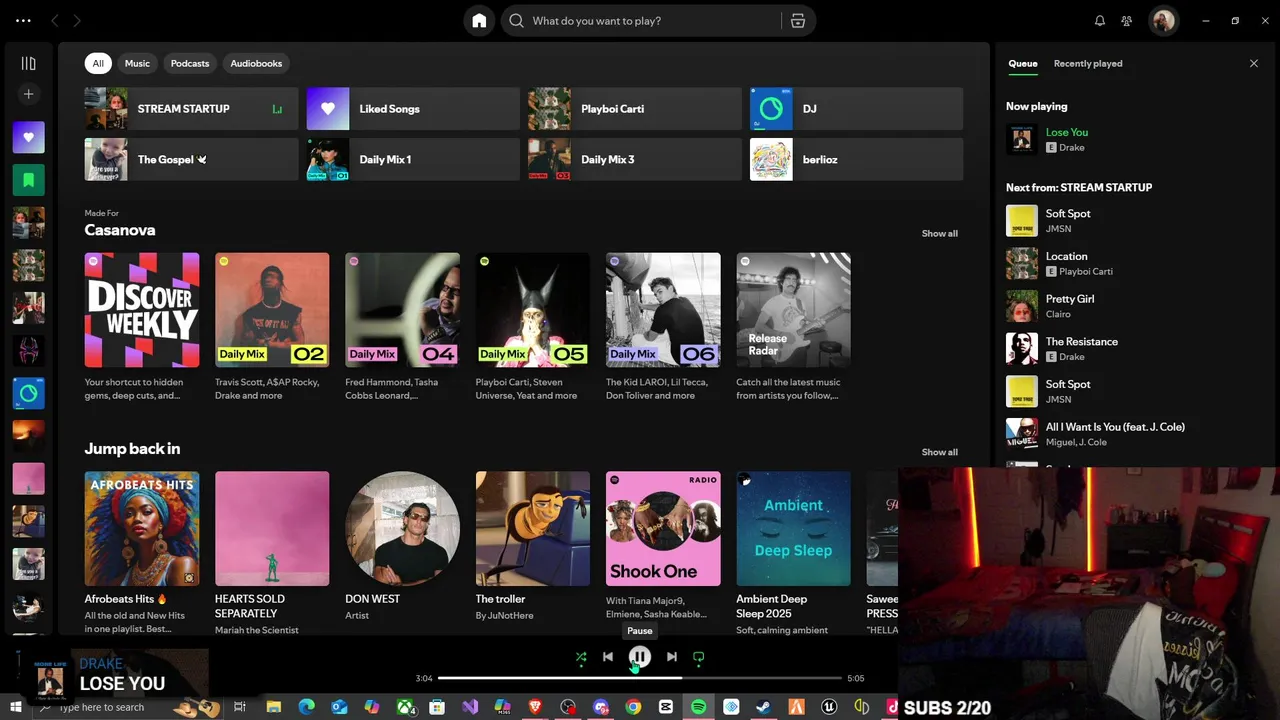Screen dimensions: 1280x720
Task: Toggle shuffle
Action: [x=581, y=657]
